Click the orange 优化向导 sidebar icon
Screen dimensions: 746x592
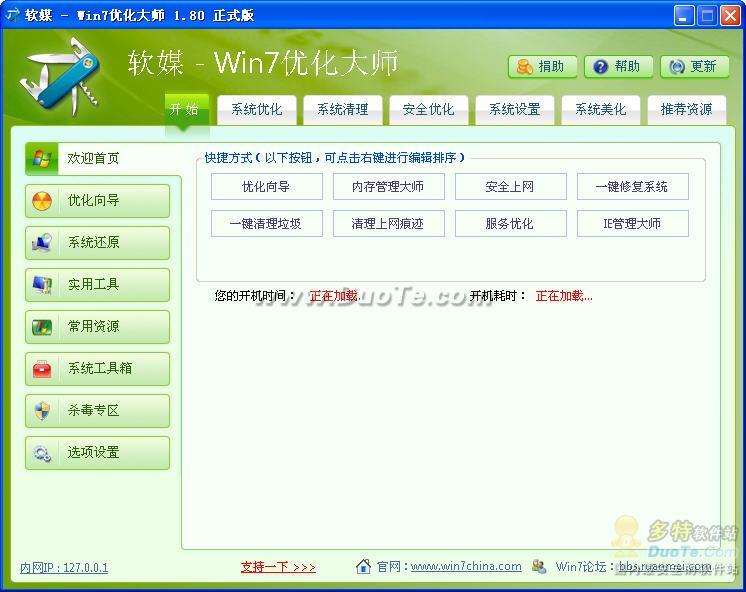pyautogui.click(x=42, y=201)
